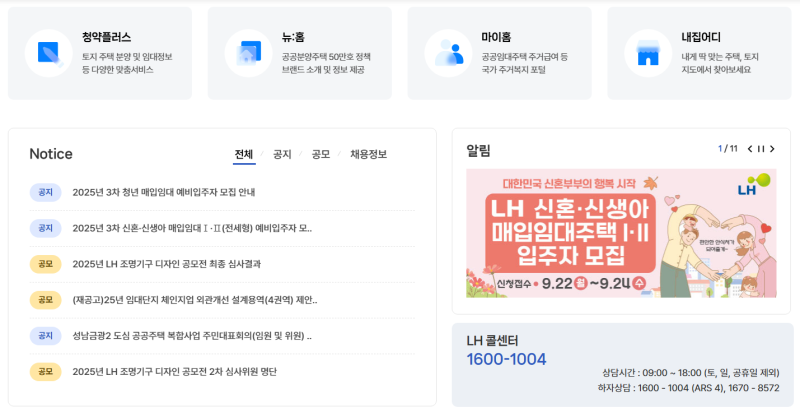The image size is (800, 417).
Task: Pause the 알림 banner slideshow
Action: pos(761,149)
